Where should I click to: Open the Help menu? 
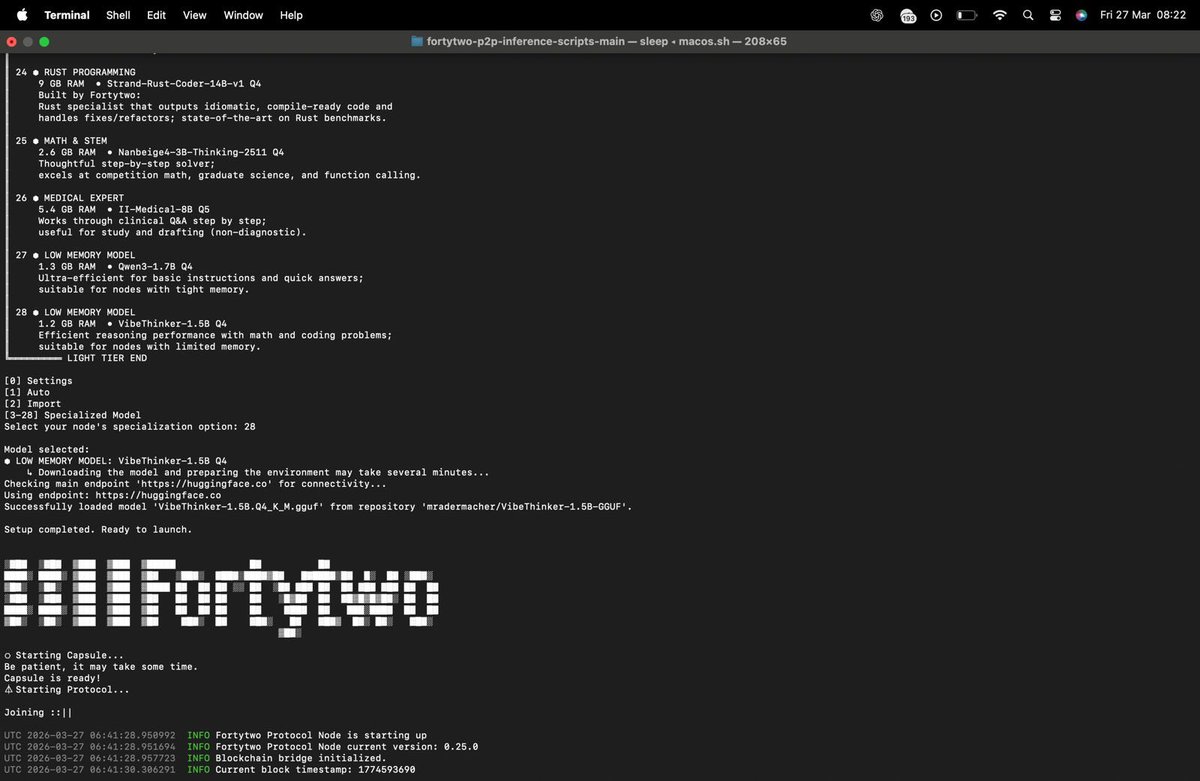coord(291,15)
